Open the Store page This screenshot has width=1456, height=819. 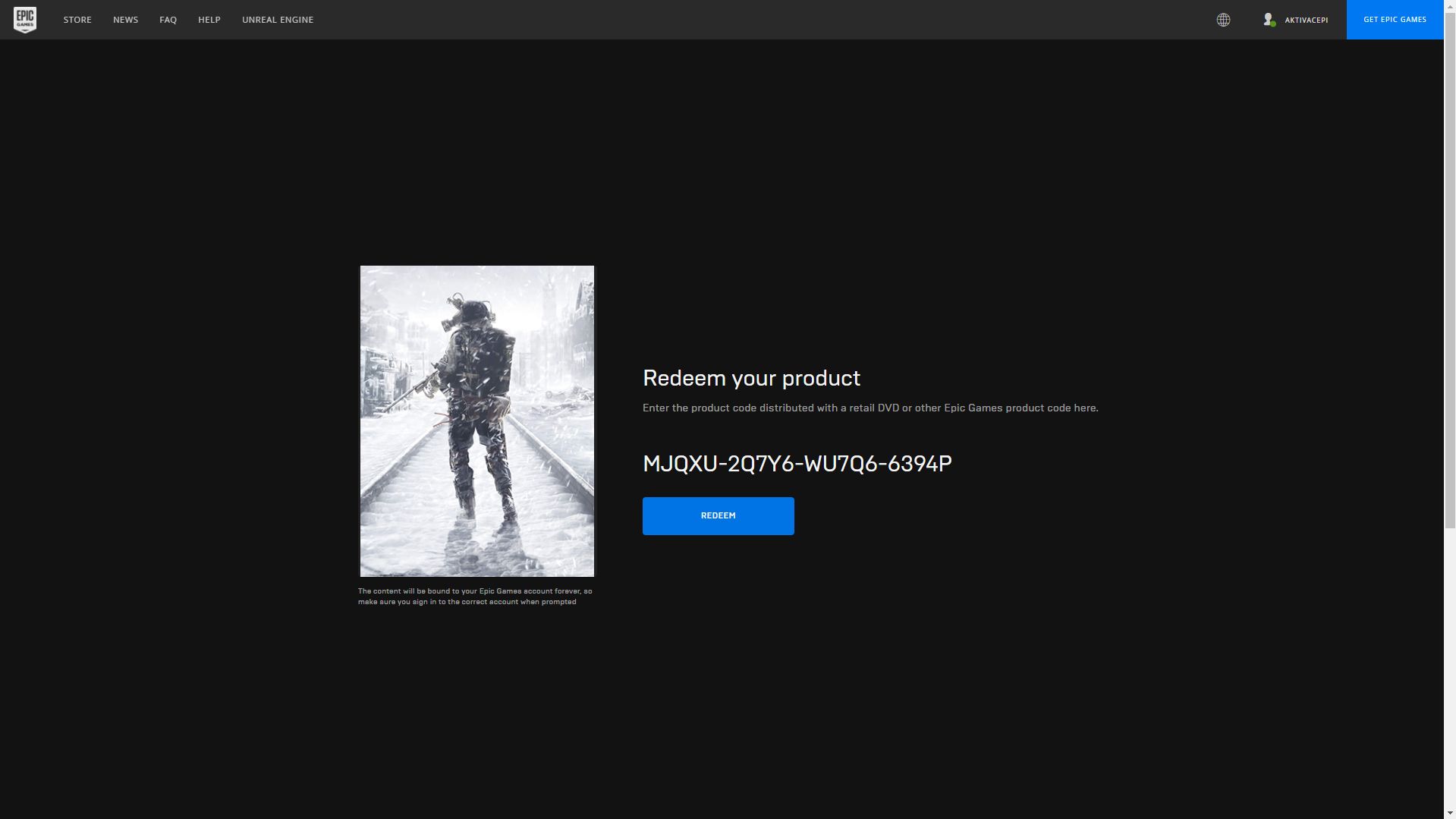tap(77, 20)
